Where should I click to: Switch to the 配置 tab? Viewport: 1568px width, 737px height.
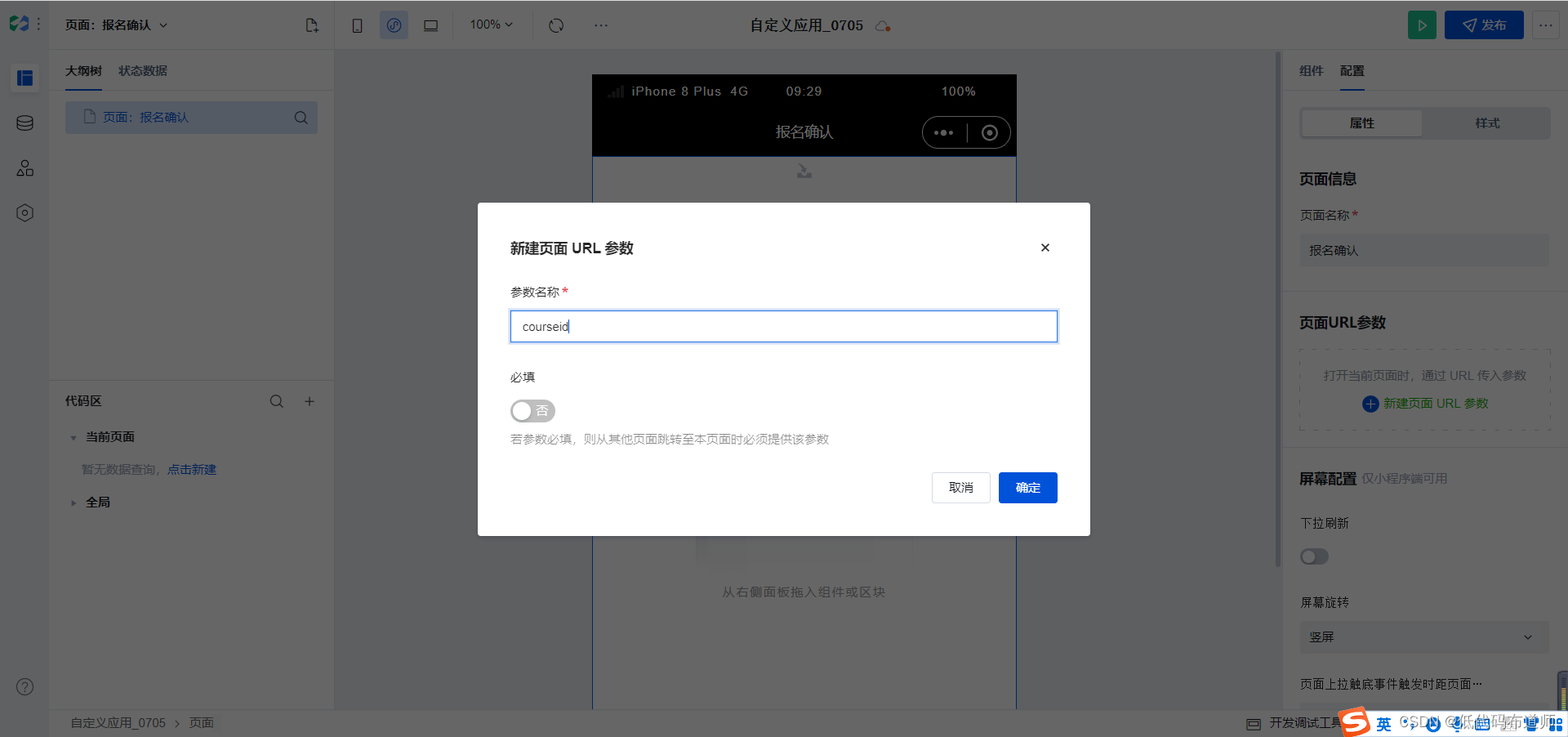point(1352,71)
